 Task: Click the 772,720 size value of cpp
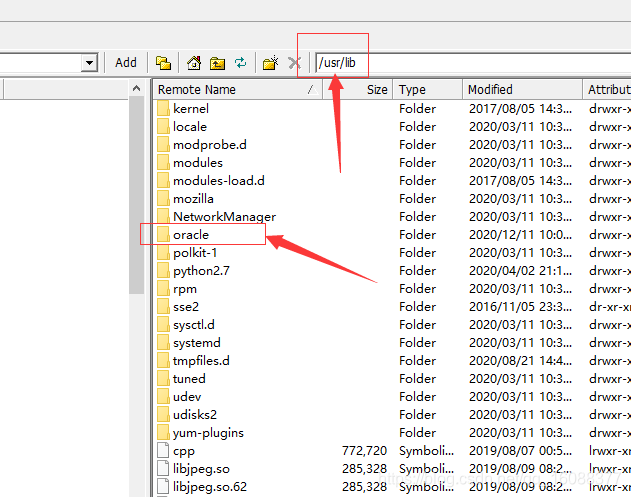pos(364,451)
